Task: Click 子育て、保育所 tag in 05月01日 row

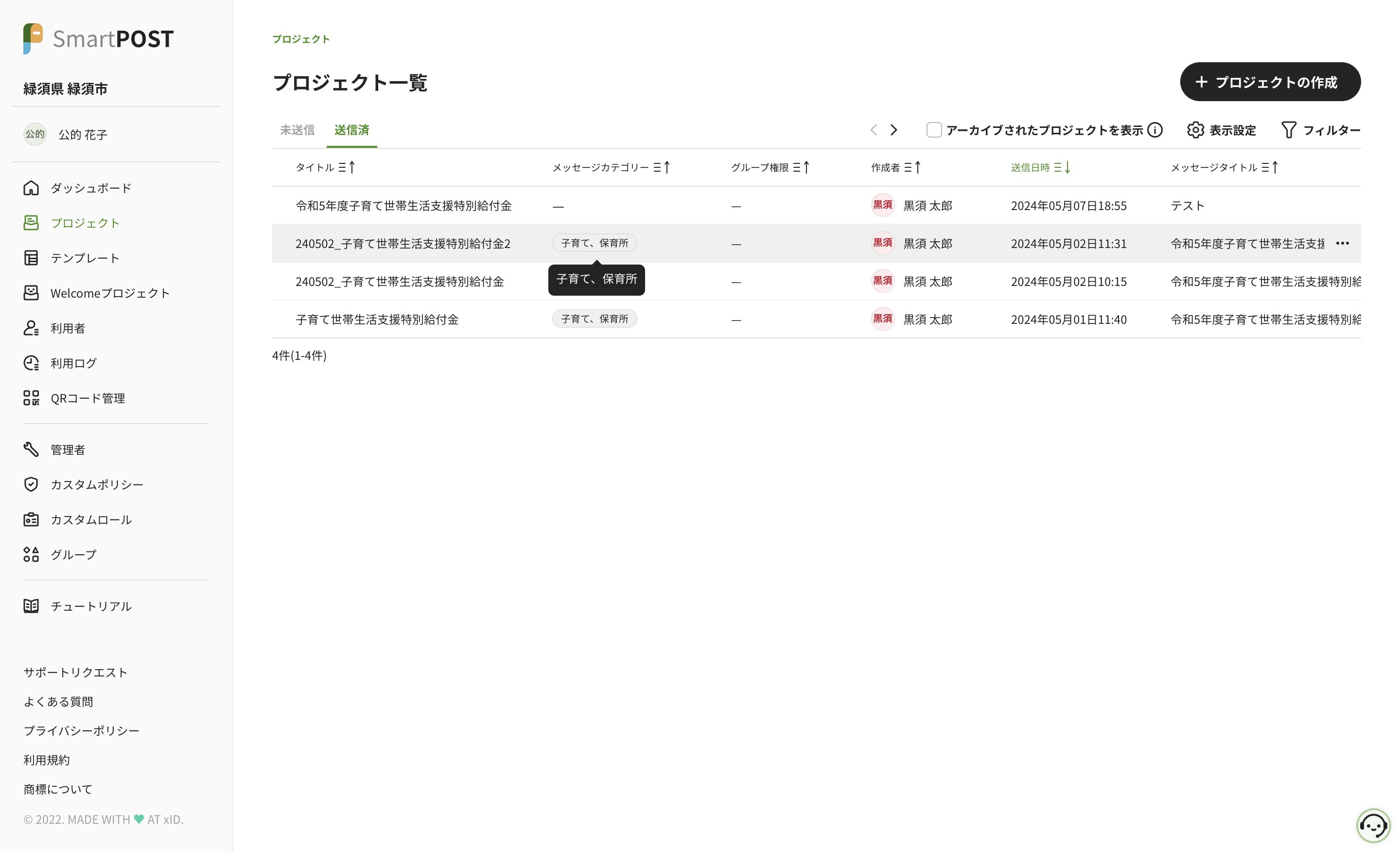Action: pyautogui.click(x=595, y=319)
